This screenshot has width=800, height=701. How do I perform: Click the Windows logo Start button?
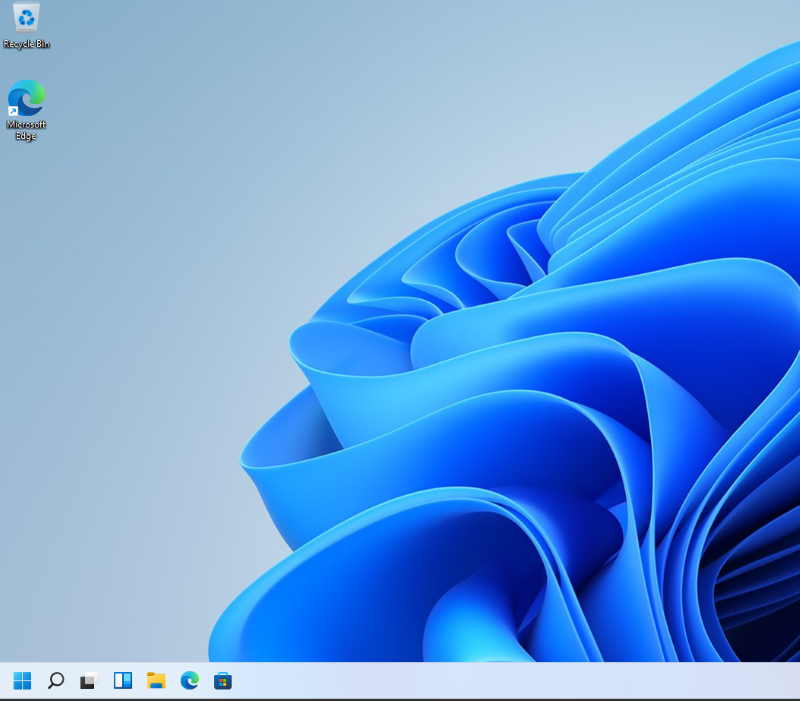24,680
